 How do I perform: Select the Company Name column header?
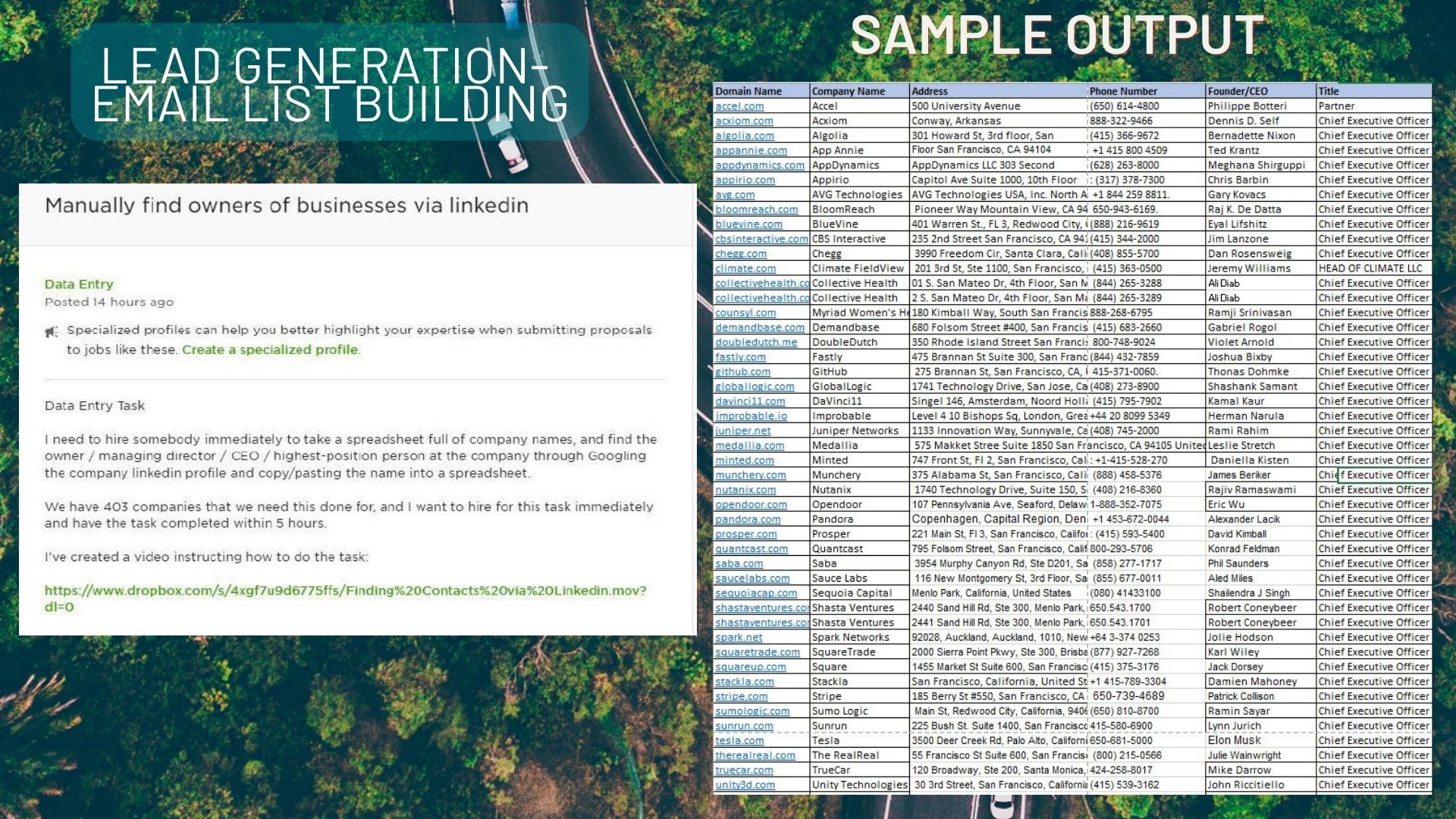point(848,91)
